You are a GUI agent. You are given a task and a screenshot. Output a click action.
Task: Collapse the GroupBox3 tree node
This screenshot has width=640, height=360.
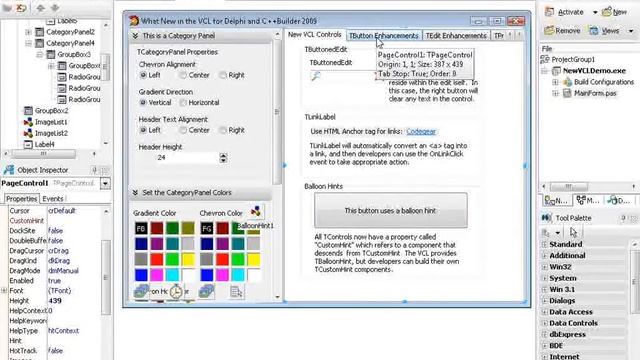(40, 54)
